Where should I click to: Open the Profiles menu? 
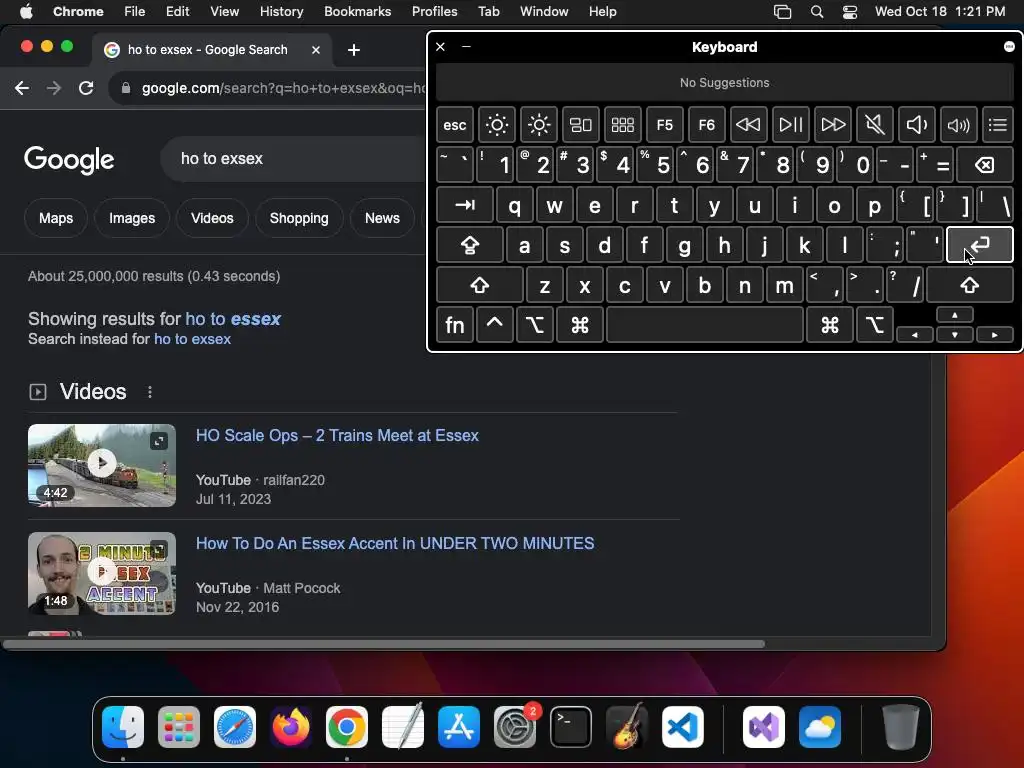[434, 11]
